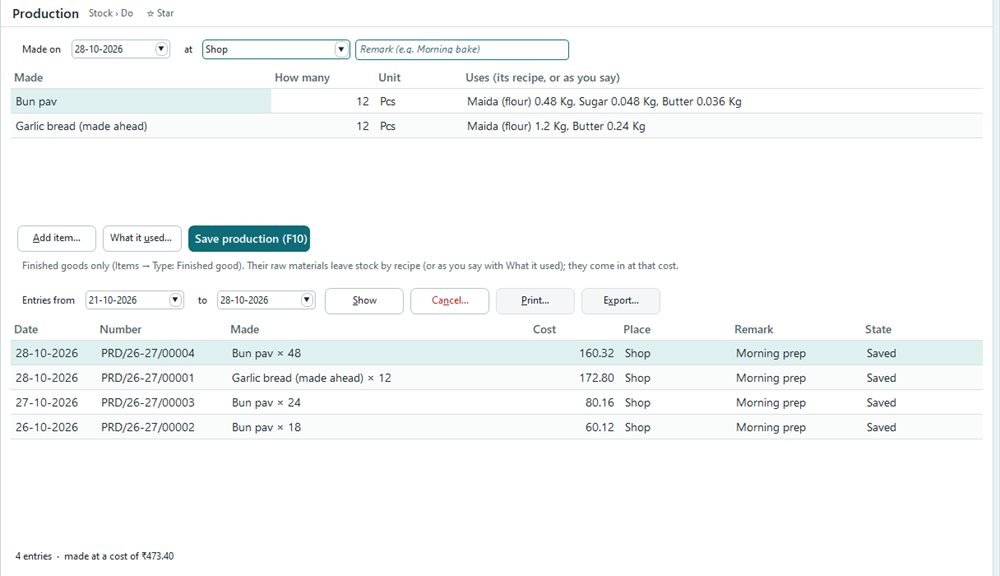Screen dimensions: 1000x576
Task: Click the Place column header
Action: coord(636,329)
